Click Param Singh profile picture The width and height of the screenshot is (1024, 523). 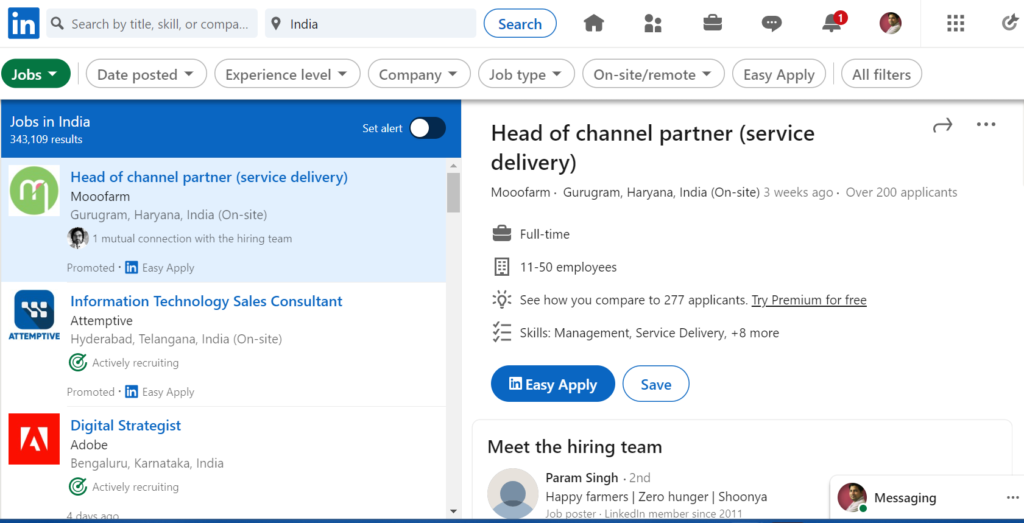513,494
